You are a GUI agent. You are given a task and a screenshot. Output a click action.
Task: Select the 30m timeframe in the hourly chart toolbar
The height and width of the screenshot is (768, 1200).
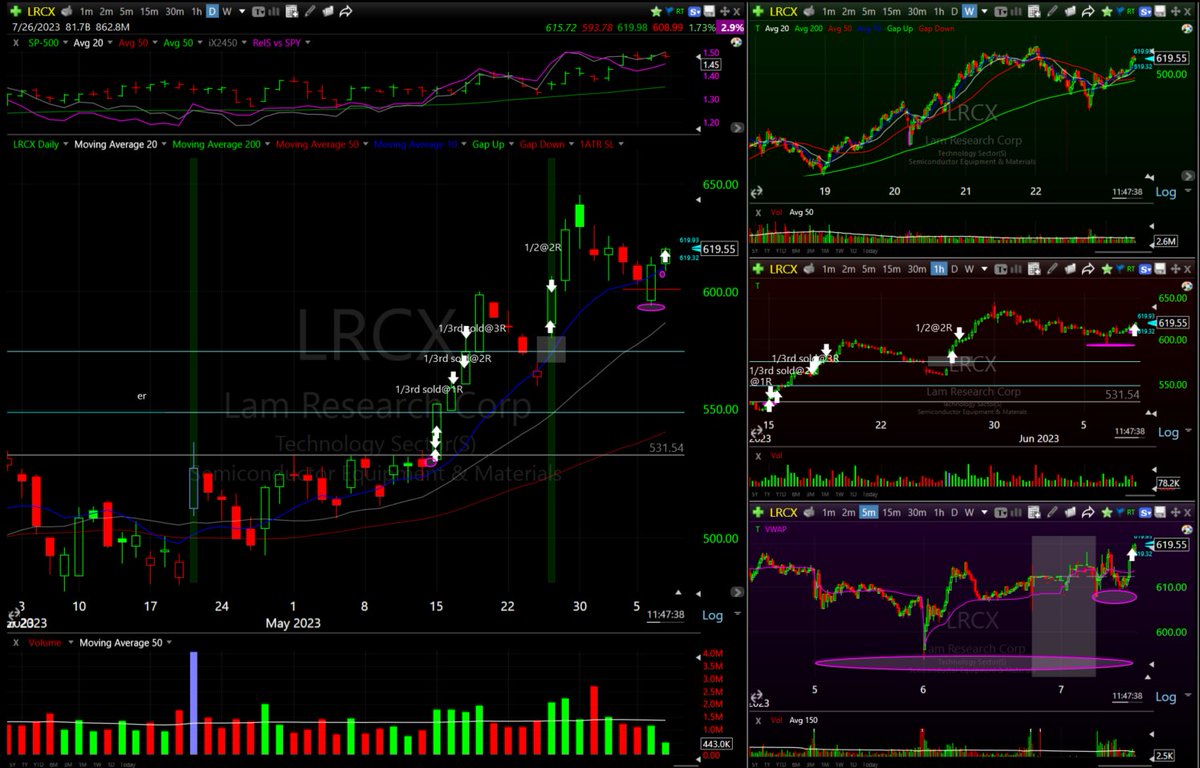[x=917, y=269]
